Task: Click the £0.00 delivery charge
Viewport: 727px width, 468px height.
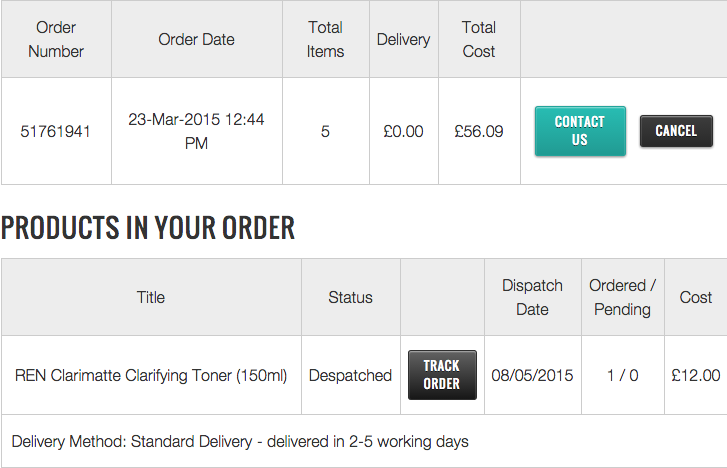Action: pyautogui.click(x=403, y=131)
